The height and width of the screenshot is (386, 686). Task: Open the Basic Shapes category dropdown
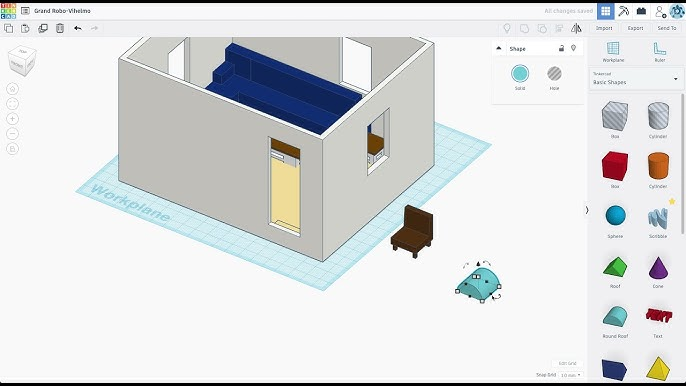[x=635, y=79]
